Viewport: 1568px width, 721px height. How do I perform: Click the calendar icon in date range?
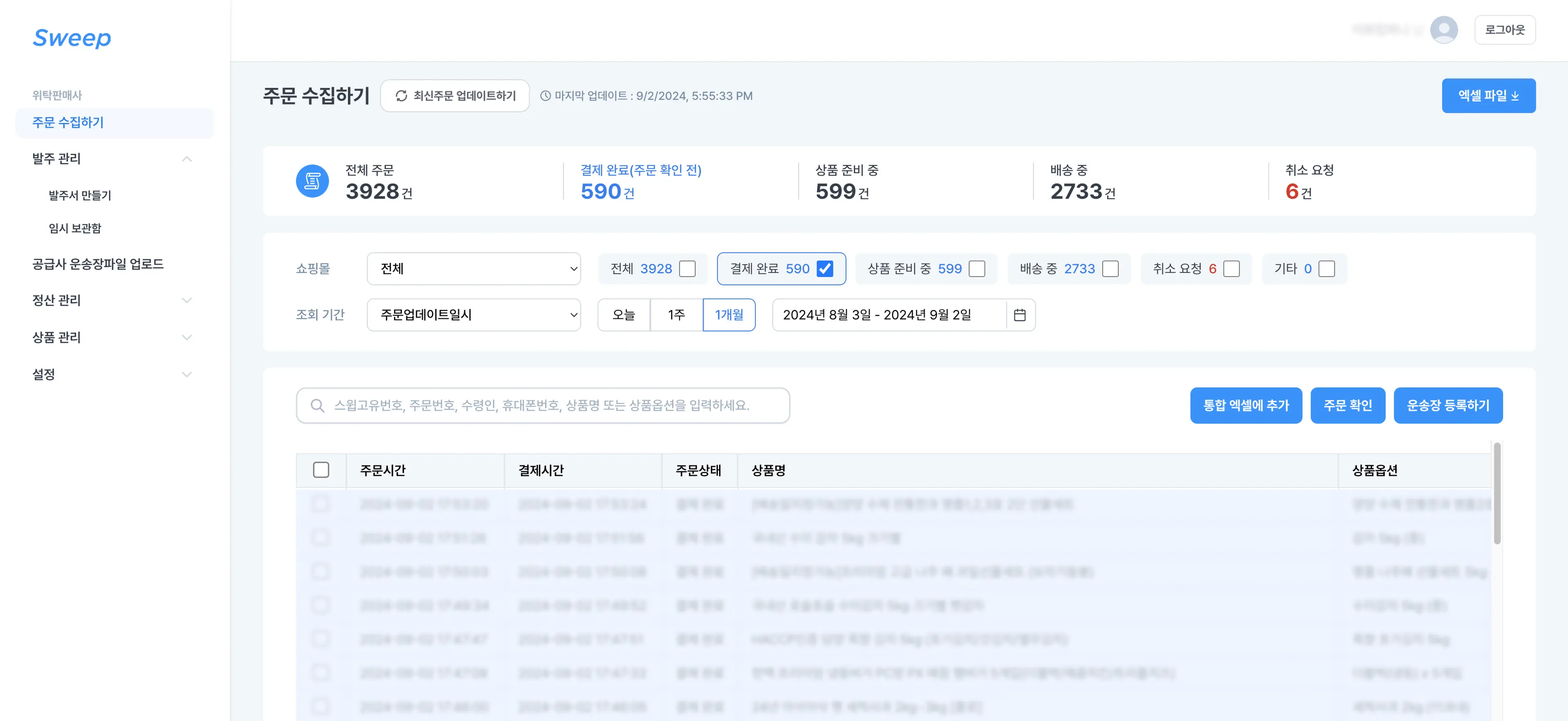[1020, 314]
